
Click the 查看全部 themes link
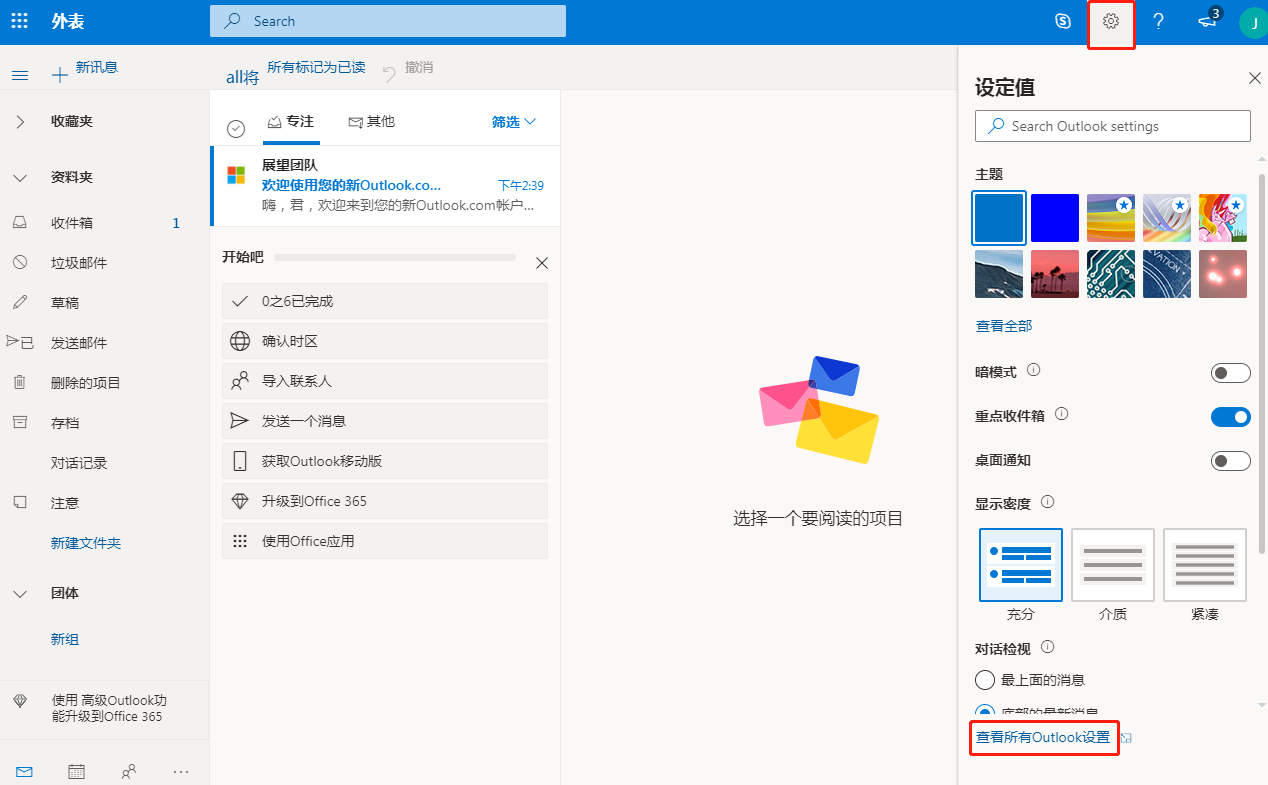(1004, 326)
